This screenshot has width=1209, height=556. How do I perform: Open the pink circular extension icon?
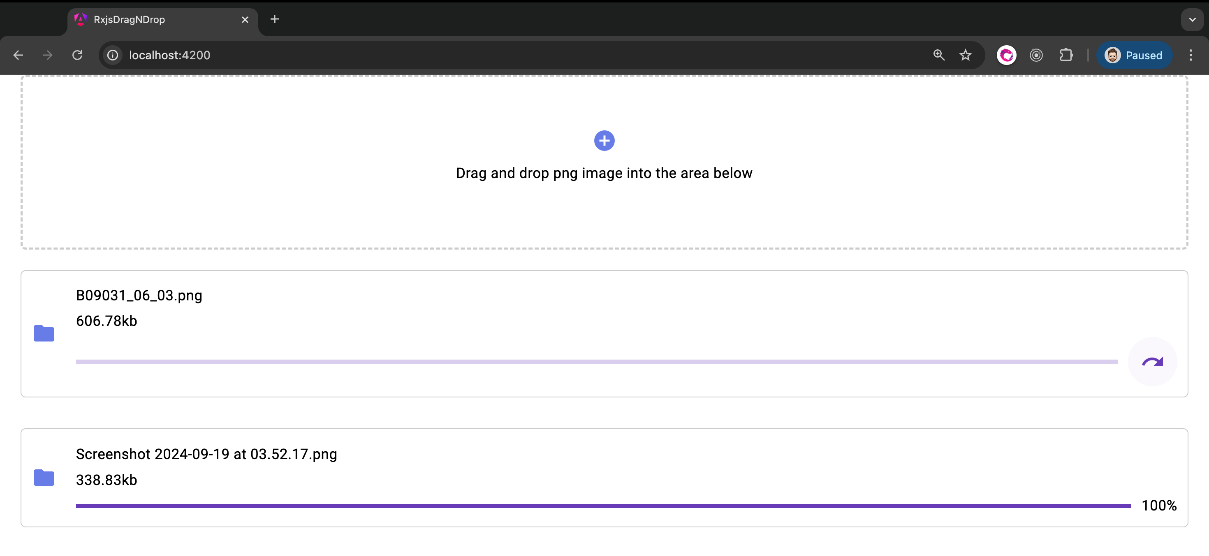tap(1007, 55)
